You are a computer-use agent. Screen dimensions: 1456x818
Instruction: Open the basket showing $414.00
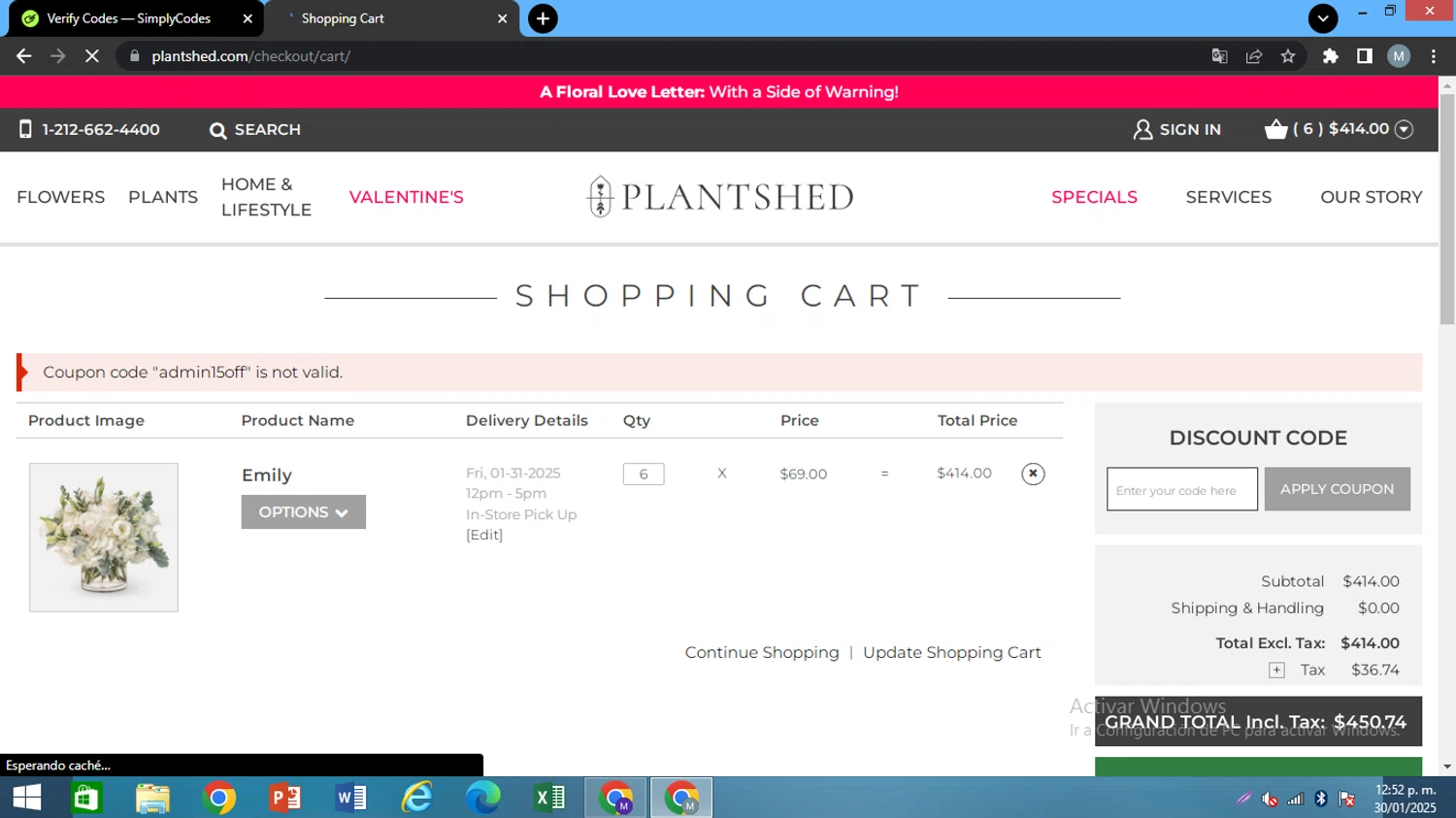(1327, 129)
